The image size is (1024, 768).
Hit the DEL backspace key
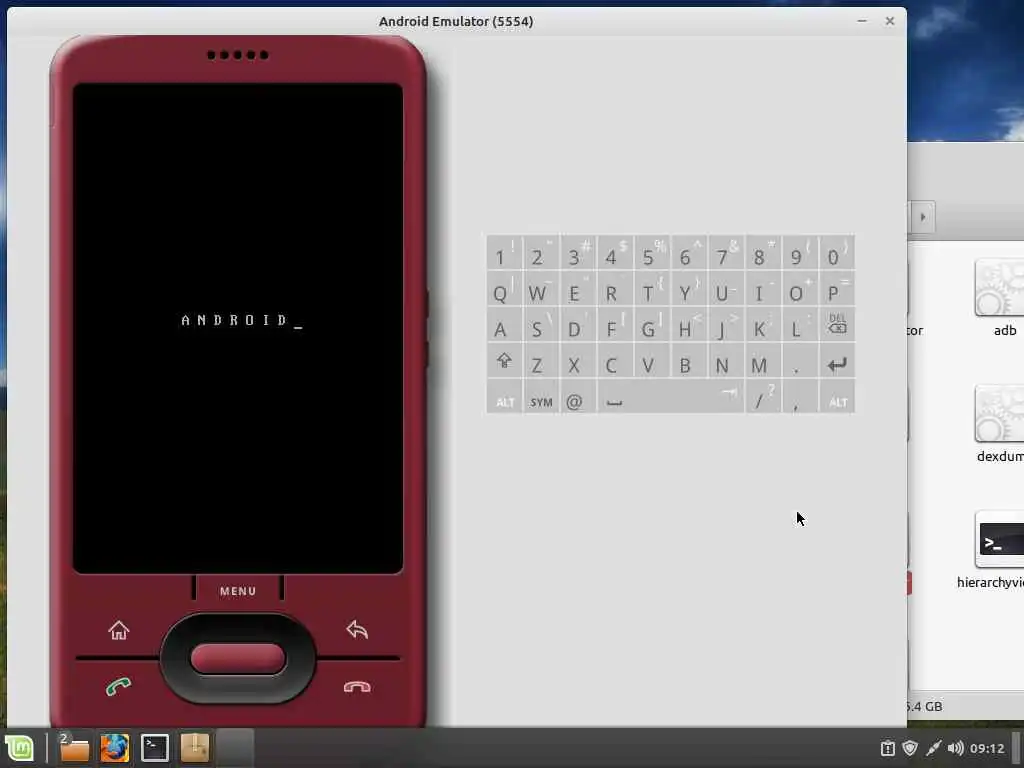pyautogui.click(x=837, y=325)
